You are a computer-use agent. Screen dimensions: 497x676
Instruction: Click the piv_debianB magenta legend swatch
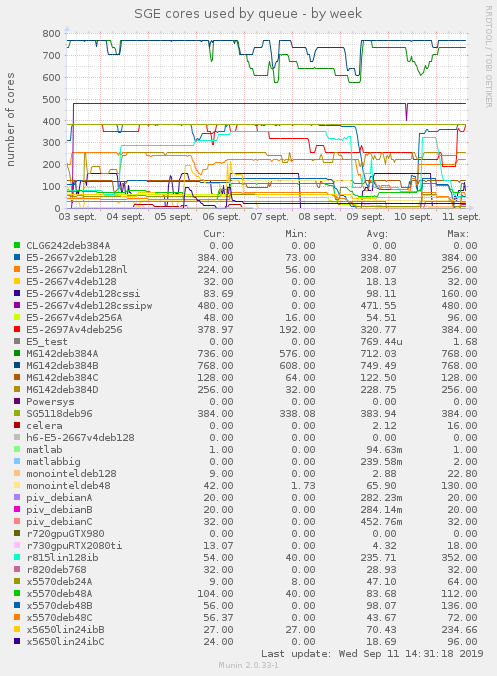pos(17,510)
